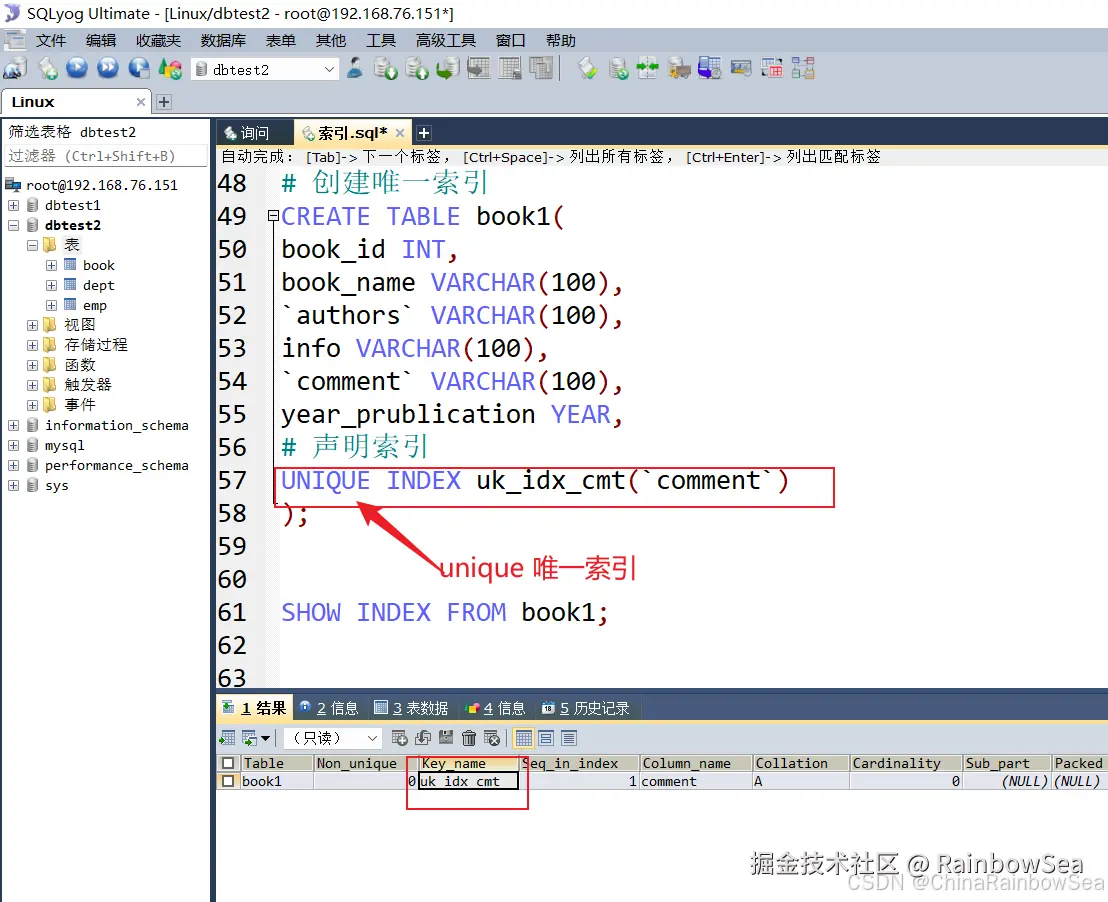Click the query formatter icon
The width and height of the screenshot is (1108, 902).
(587, 69)
